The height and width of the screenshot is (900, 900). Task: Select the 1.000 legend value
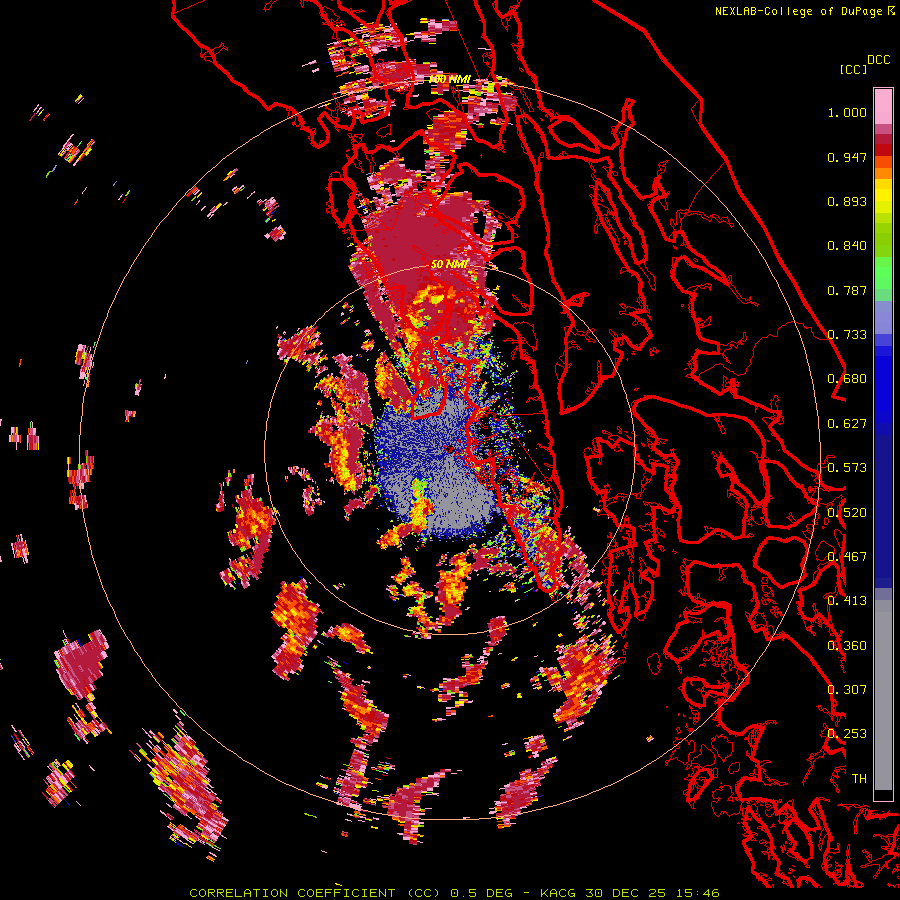[847, 112]
